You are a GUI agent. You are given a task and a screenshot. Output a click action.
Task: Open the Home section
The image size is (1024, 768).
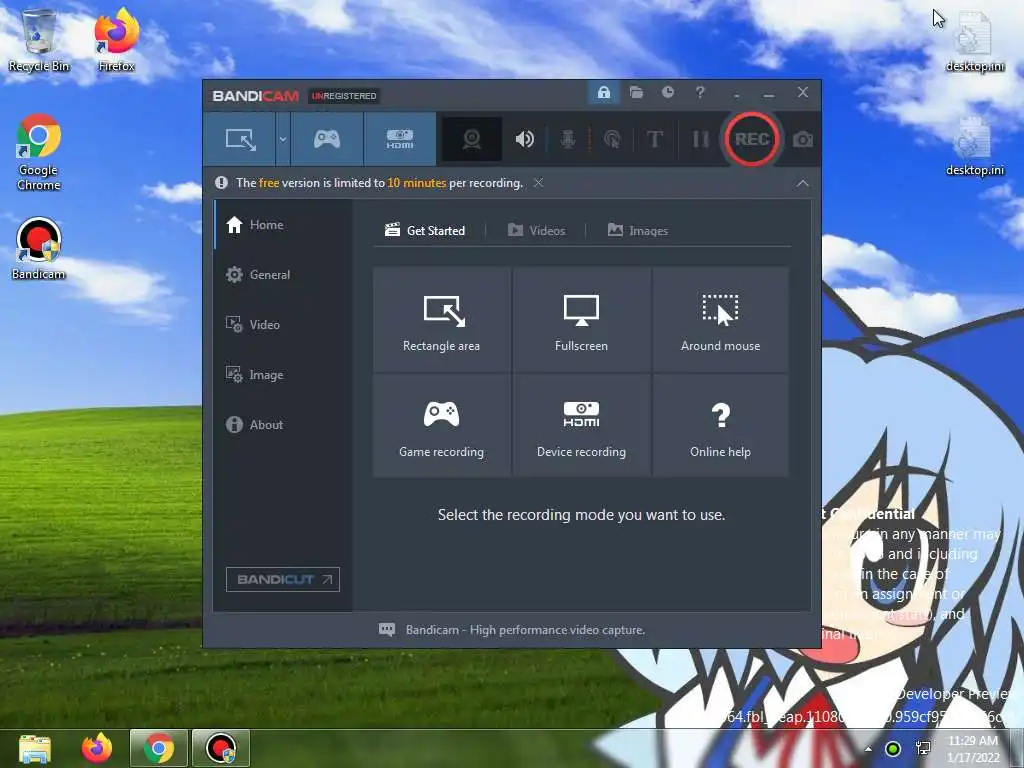tap(284, 225)
